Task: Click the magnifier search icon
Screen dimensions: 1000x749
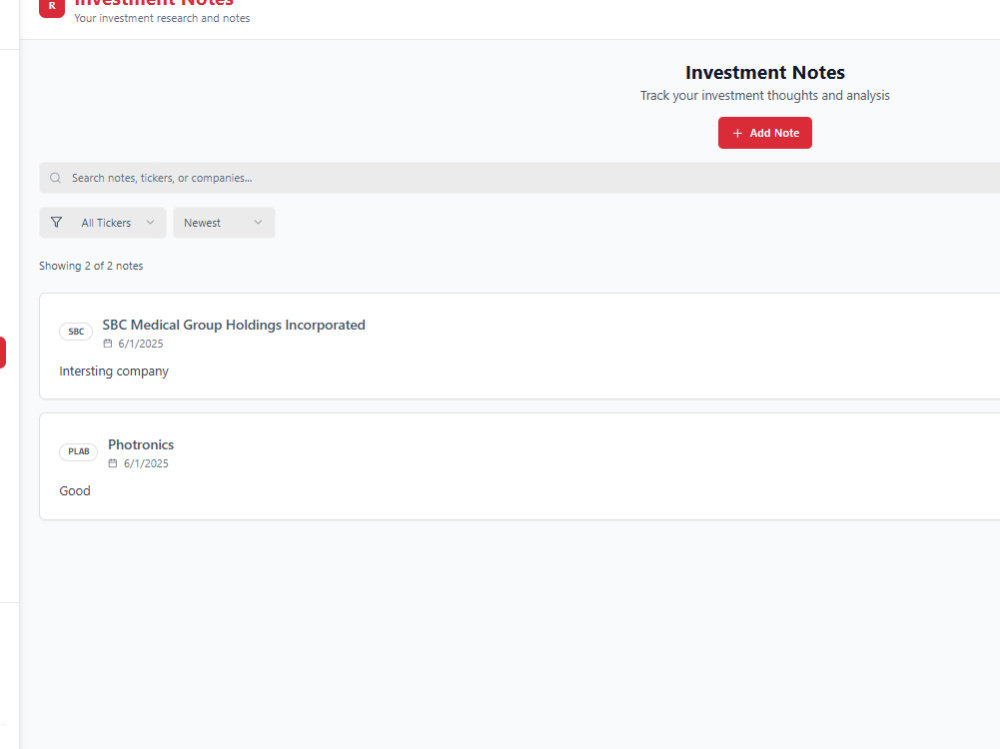Action: (55, 178)
